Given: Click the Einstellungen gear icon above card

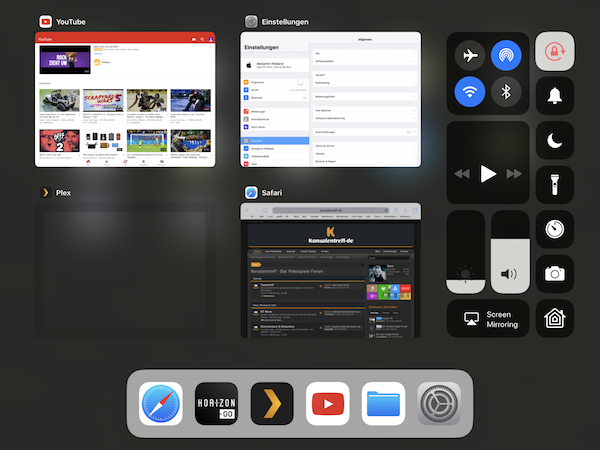Looking at the screenshot, I should (x=251, y=22).
